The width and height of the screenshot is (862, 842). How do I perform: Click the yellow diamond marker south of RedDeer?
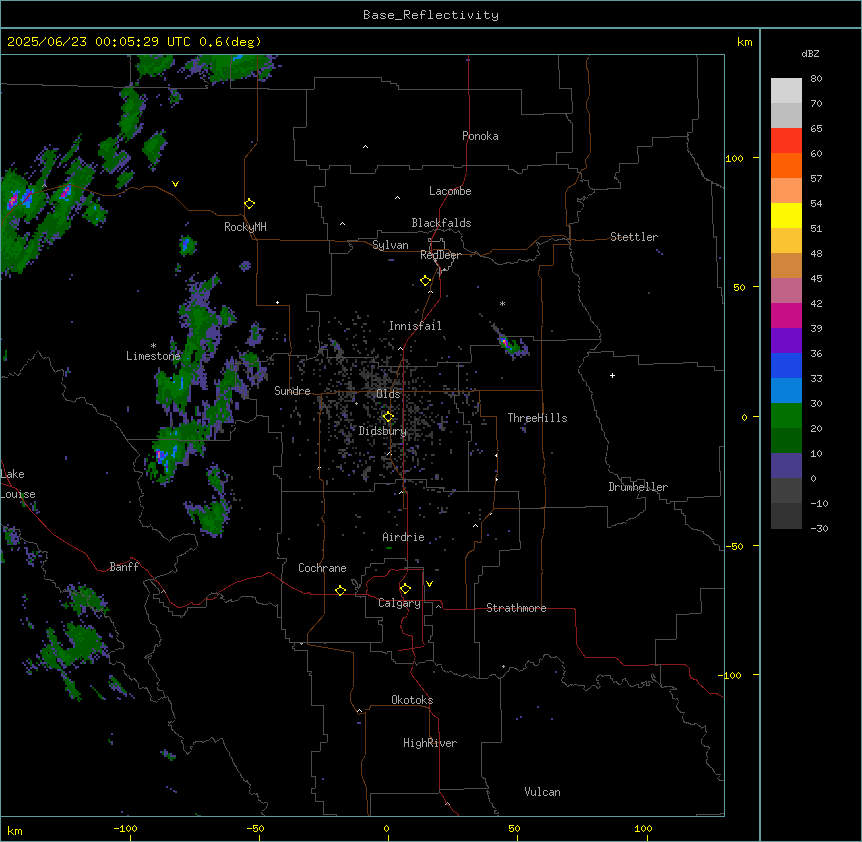[x=426, y=281]
